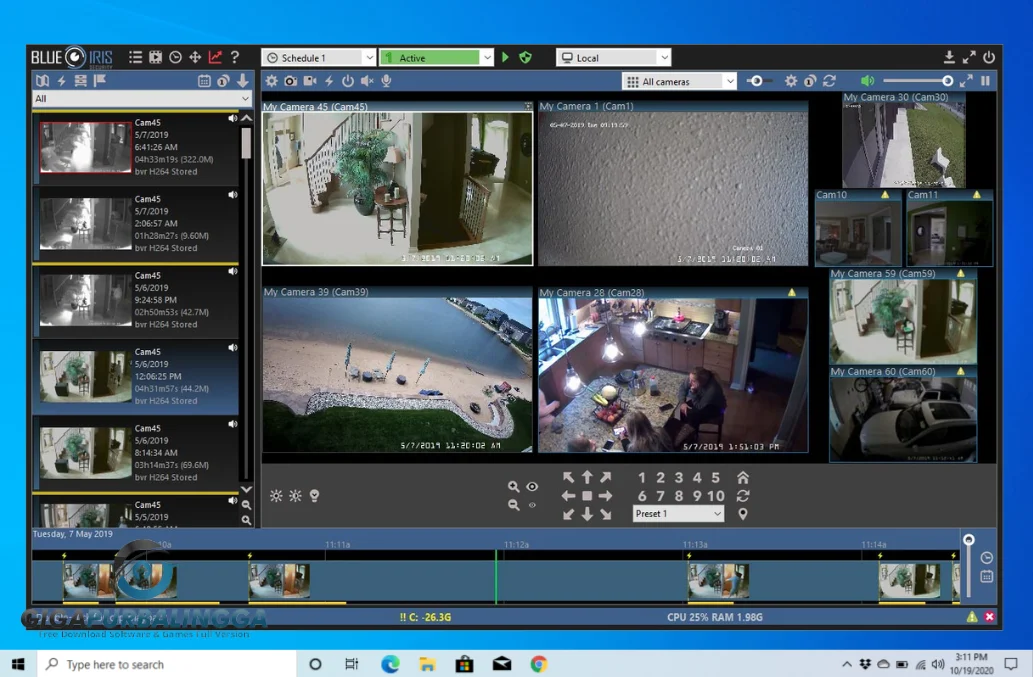Click the PTZ zoom in magnifier
Image resolution: width=1033 pixels, height=677 pixels.
[513, 487]
